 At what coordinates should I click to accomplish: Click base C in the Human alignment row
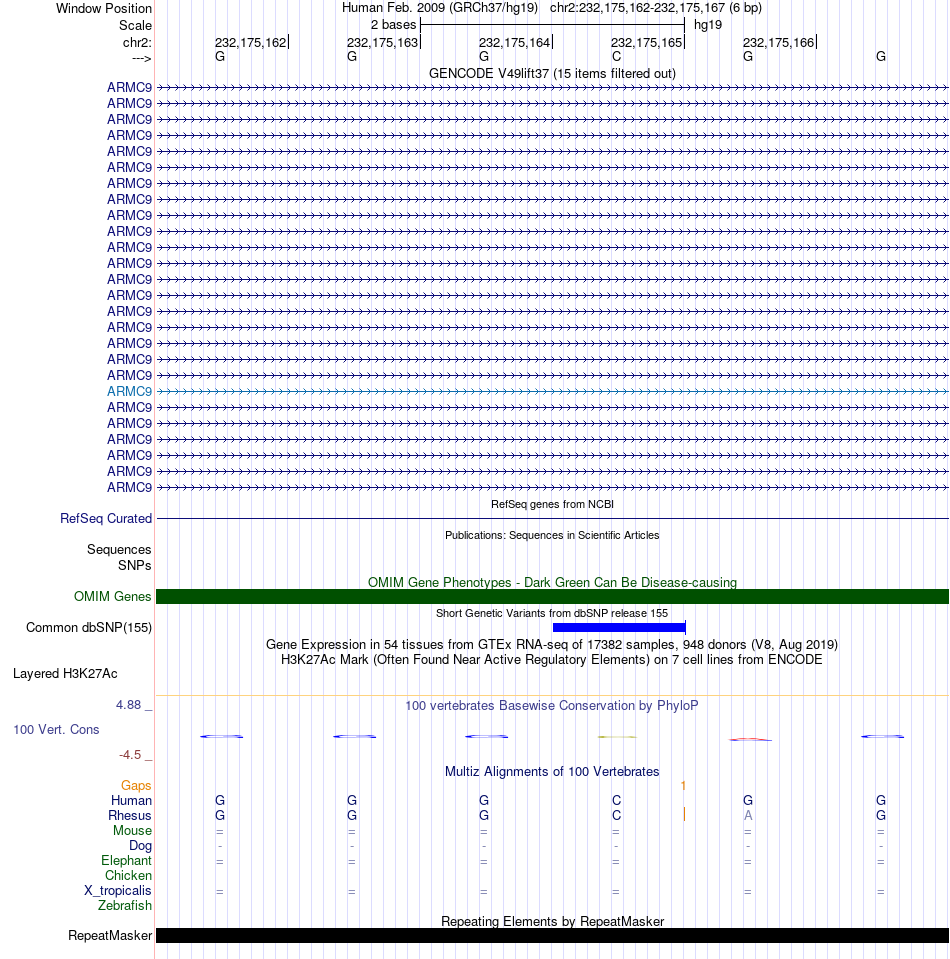coord(616,800)
